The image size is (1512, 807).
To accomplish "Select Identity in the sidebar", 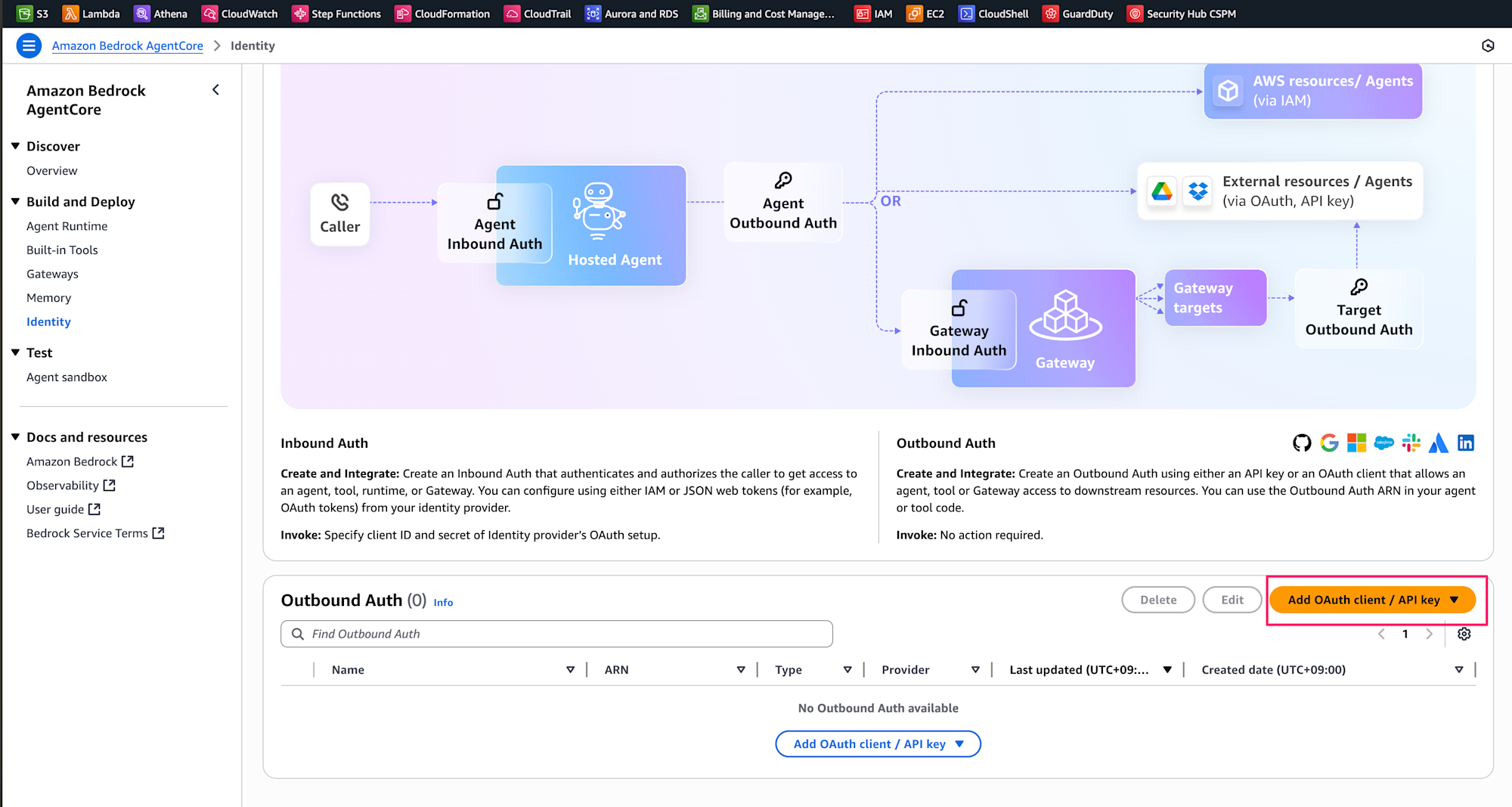I will (48, 321).
